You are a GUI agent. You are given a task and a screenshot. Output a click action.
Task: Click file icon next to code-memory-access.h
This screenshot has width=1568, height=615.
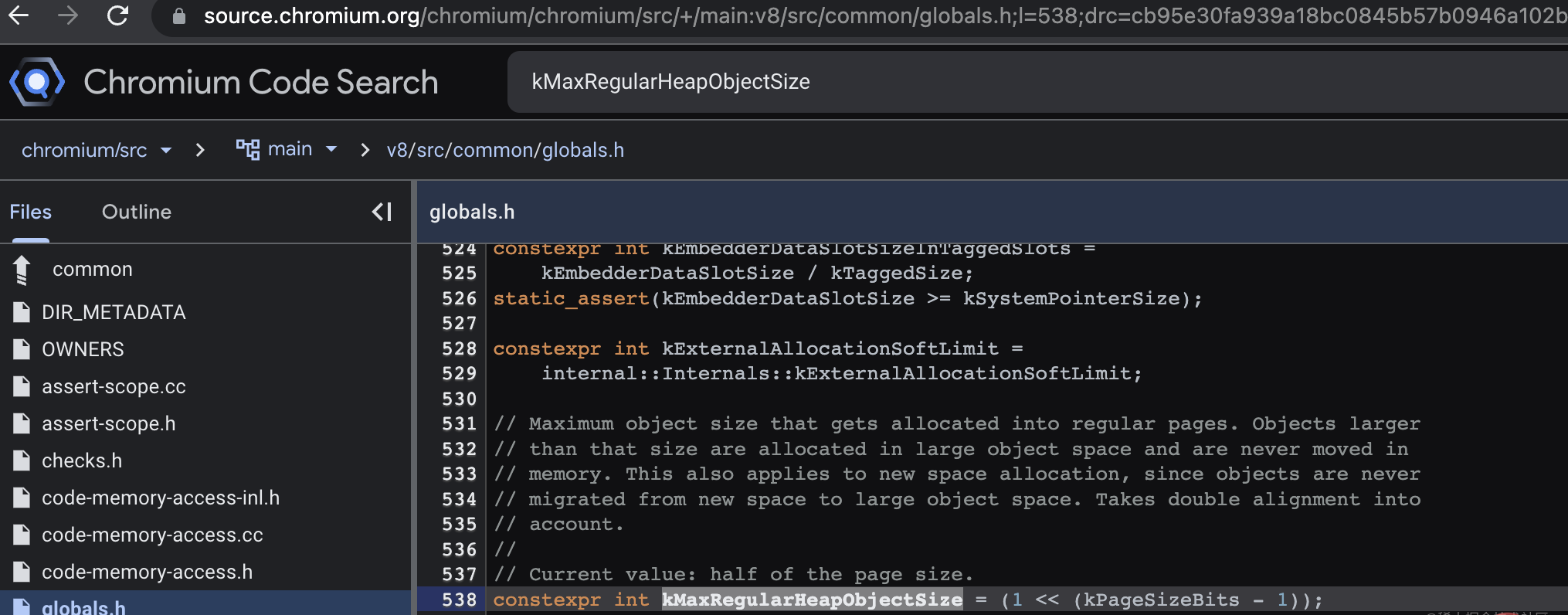(22, 572)
